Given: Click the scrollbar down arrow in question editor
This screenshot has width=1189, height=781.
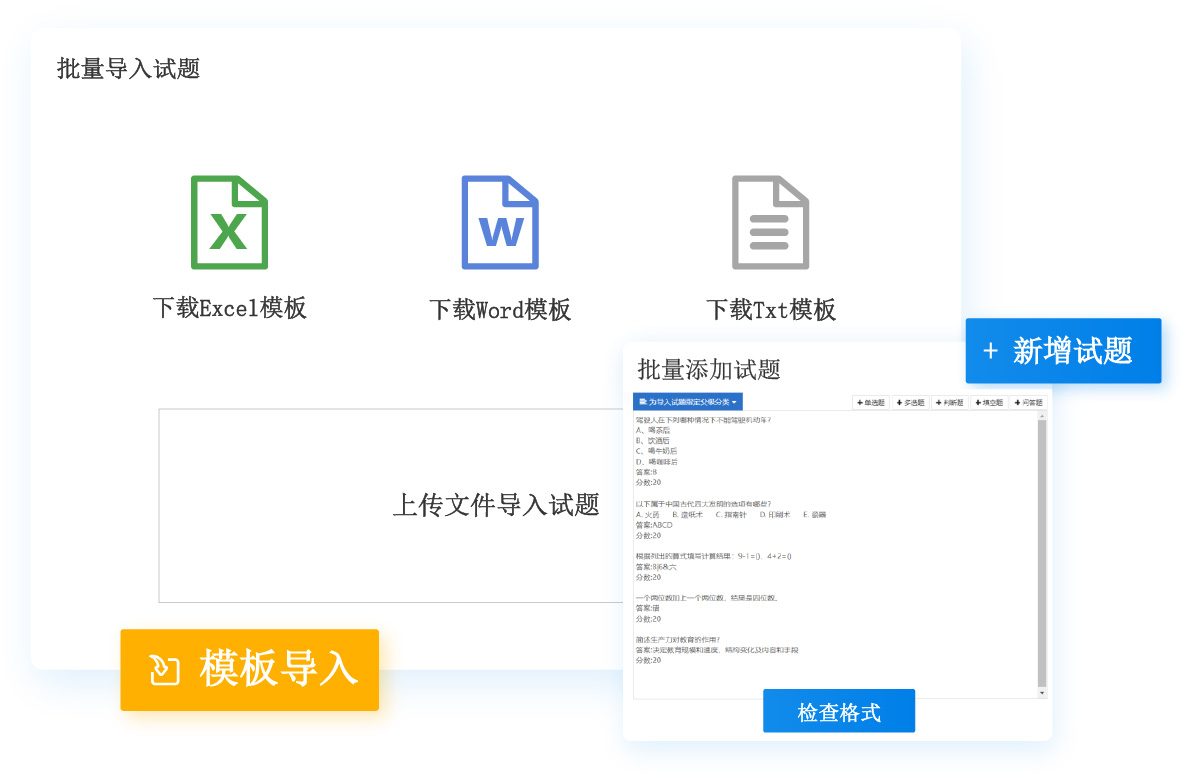Looking at the screenshot, I should point(1042,692).
